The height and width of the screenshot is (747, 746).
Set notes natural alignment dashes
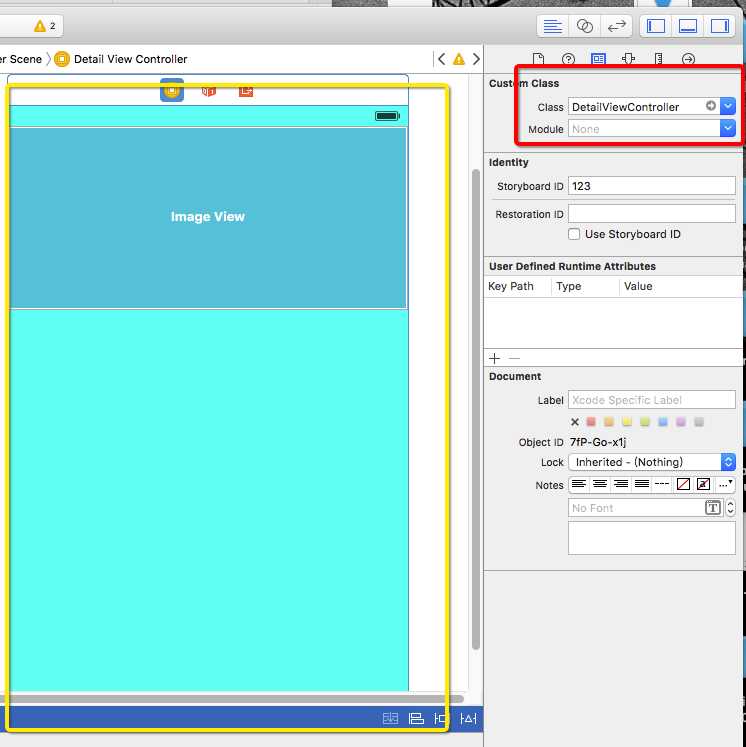662,484
